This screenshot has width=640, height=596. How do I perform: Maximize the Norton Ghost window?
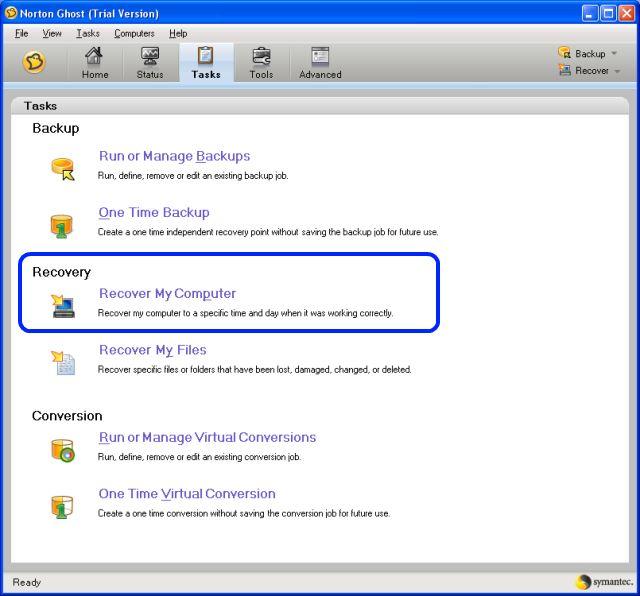(x=608, y=13)
